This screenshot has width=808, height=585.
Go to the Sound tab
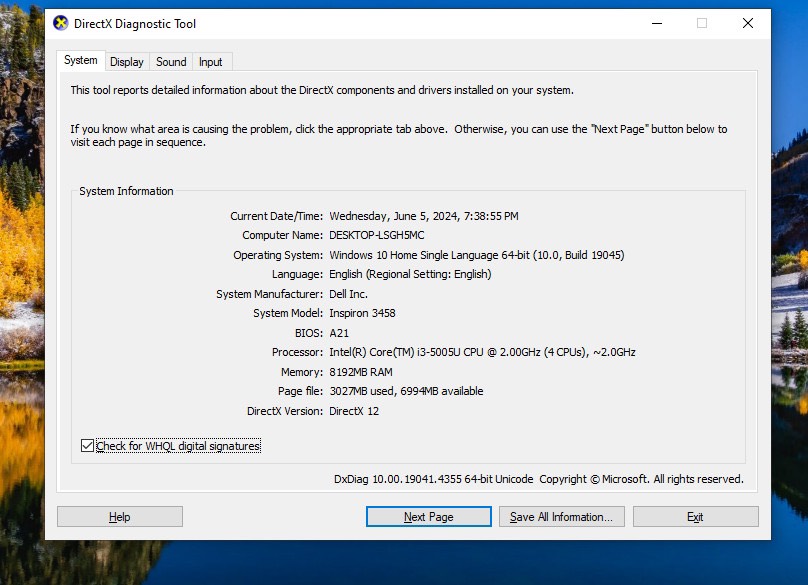(x=171, y=62)
